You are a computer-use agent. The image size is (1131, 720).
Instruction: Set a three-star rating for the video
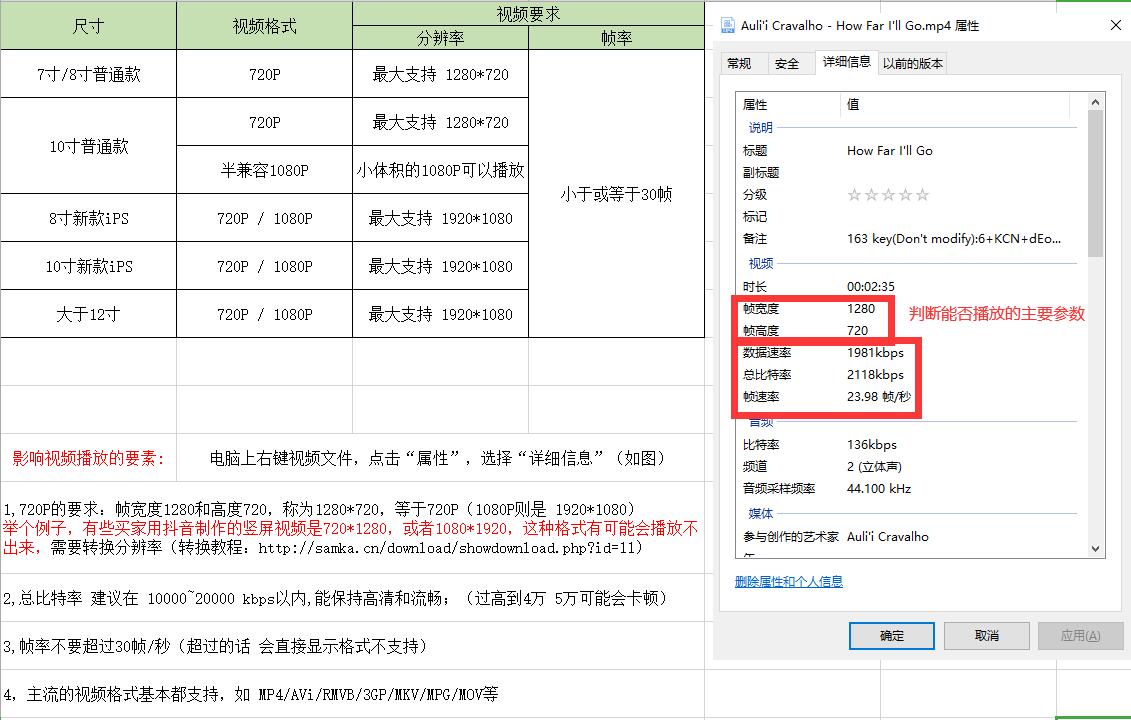(888, 194)
